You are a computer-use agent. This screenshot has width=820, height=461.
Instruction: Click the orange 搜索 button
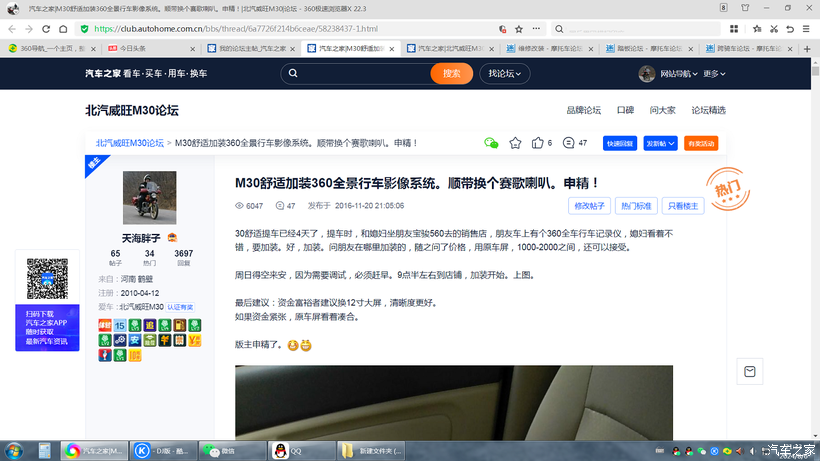[x=451, y=73]
